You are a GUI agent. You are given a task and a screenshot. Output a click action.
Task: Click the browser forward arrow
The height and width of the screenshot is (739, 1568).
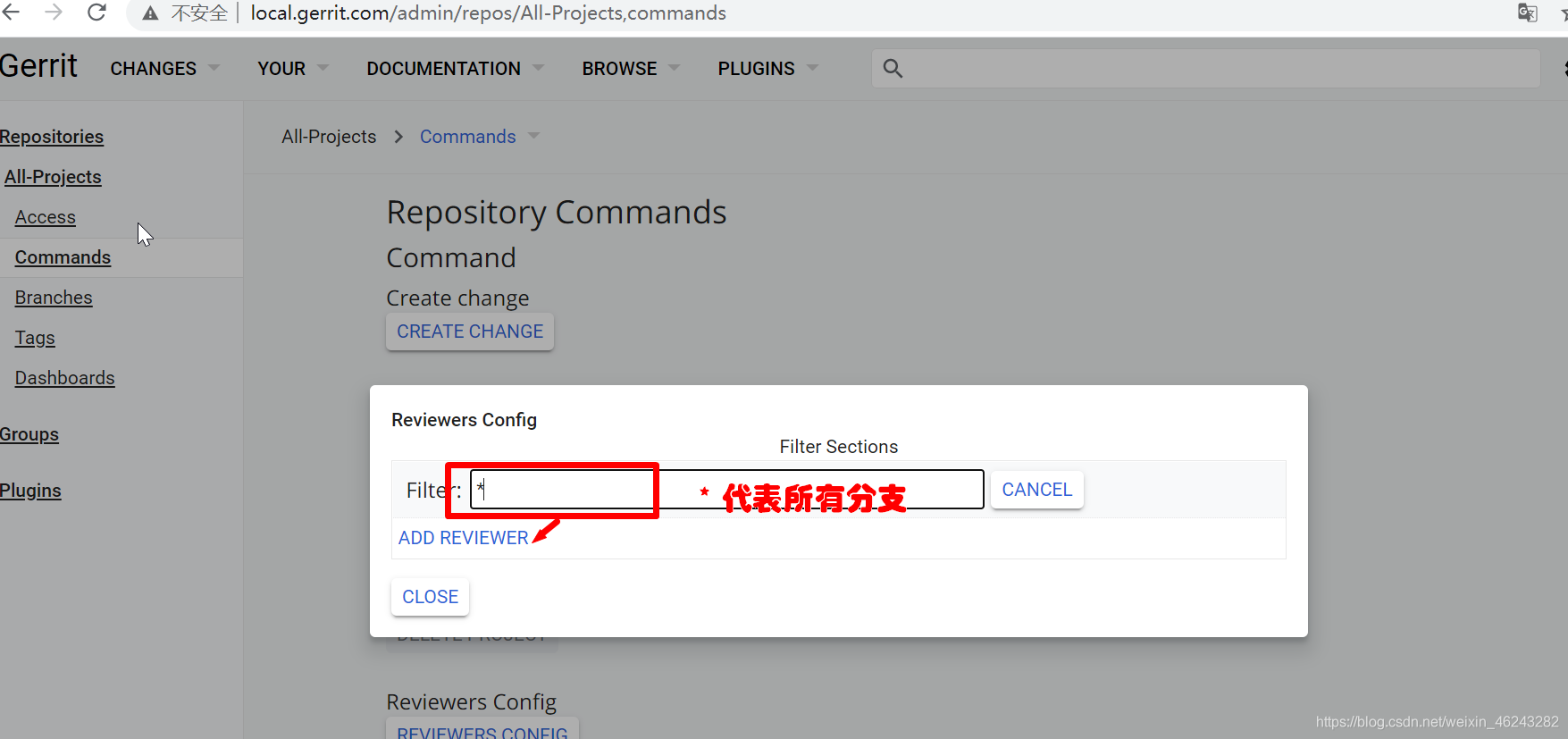(x=54, y=13)
